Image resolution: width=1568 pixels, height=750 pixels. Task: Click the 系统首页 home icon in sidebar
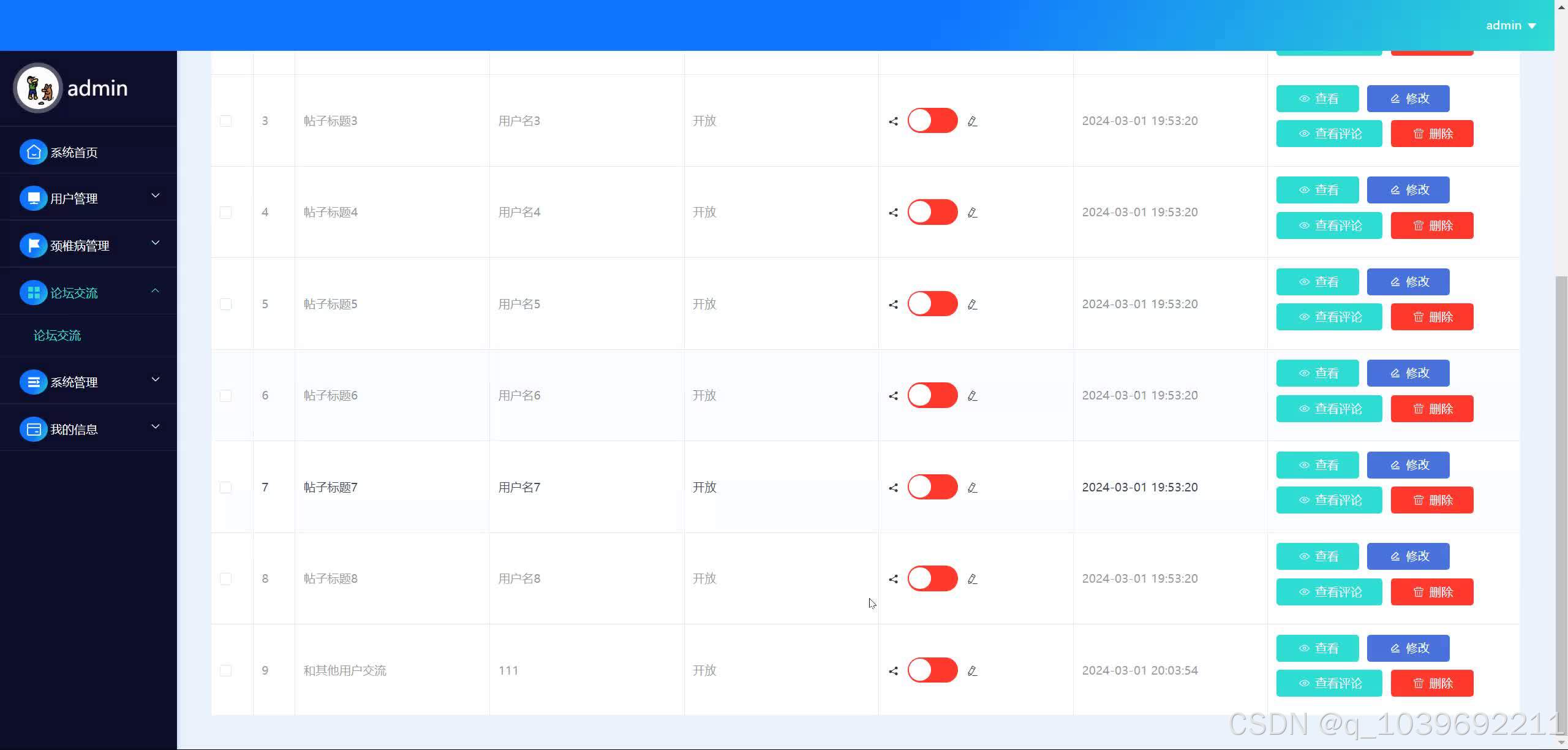click(x=34, y=152)
